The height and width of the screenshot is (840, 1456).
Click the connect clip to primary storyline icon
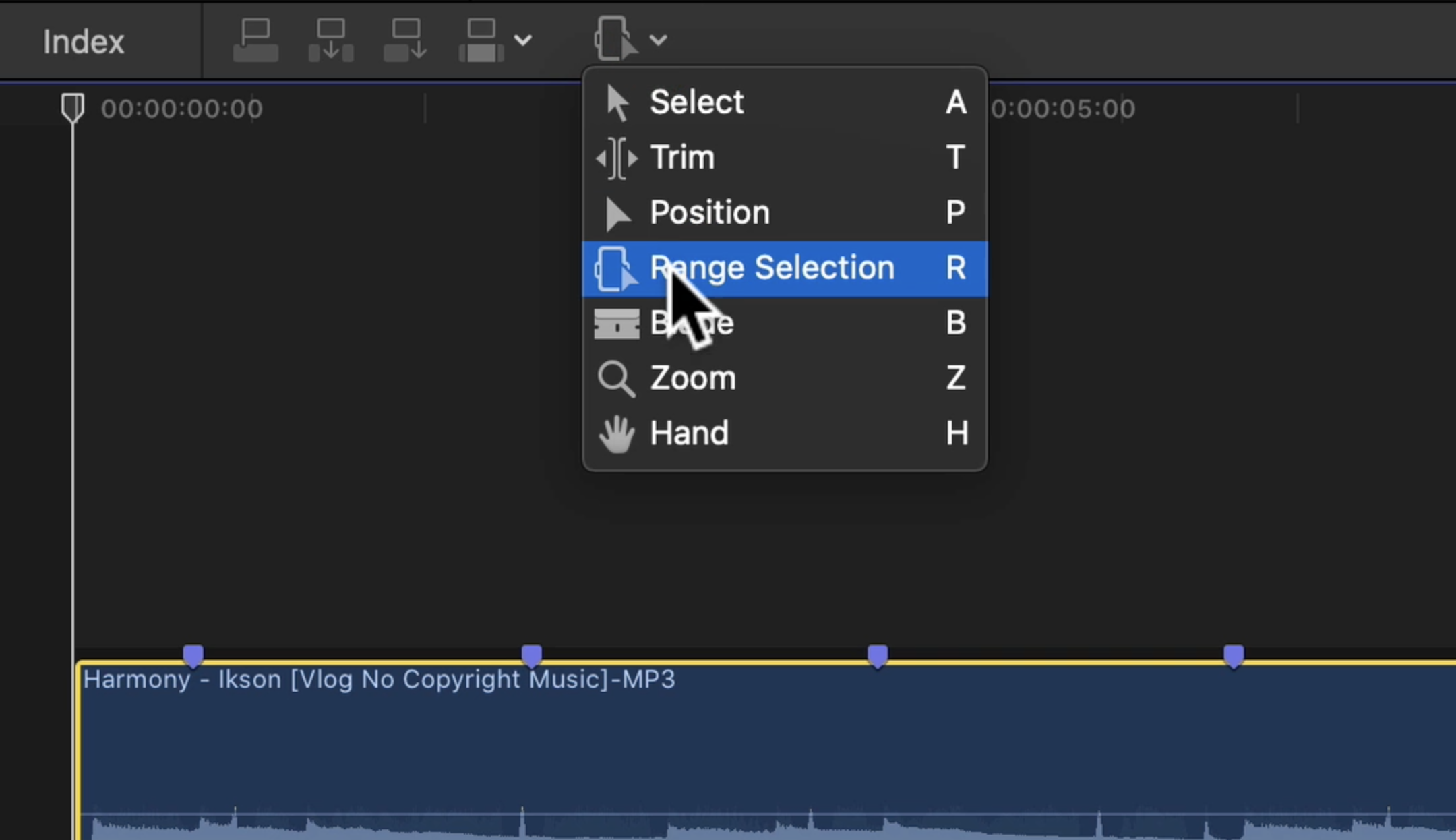pos(255,40)
